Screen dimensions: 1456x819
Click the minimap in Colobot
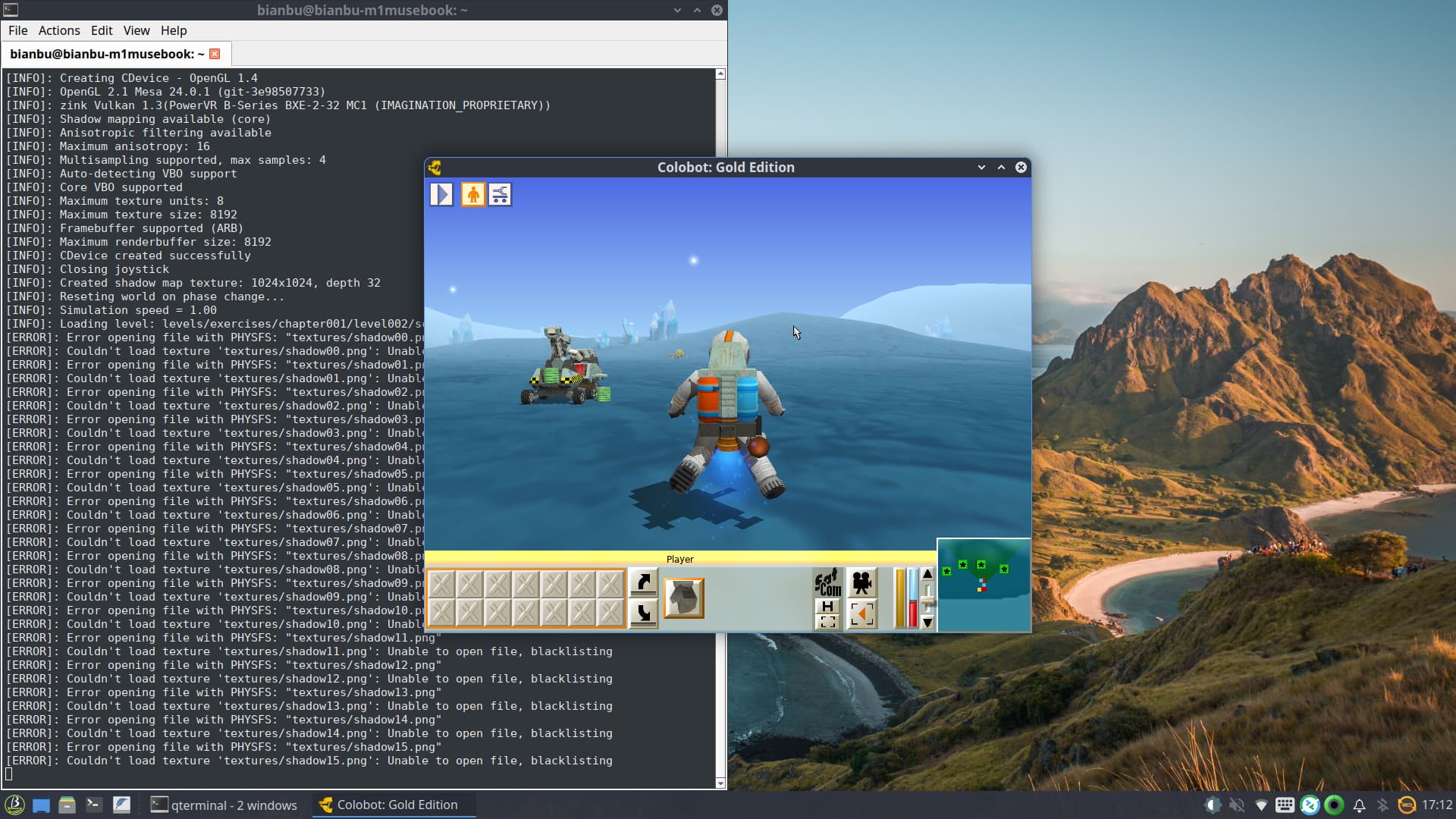[x=984, y=585]
